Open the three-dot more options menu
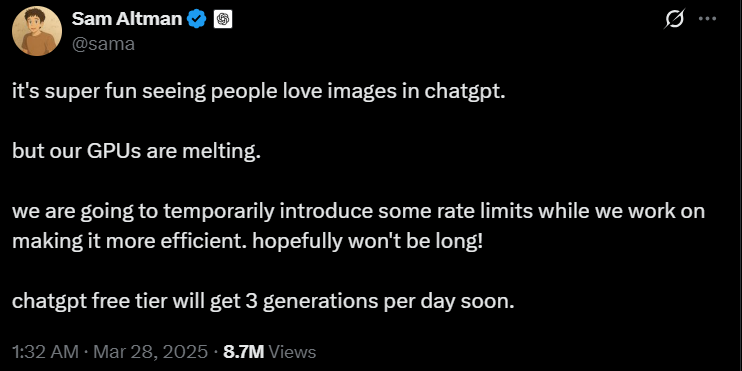This screenshot has width=742, height=371. coord(708,19)
